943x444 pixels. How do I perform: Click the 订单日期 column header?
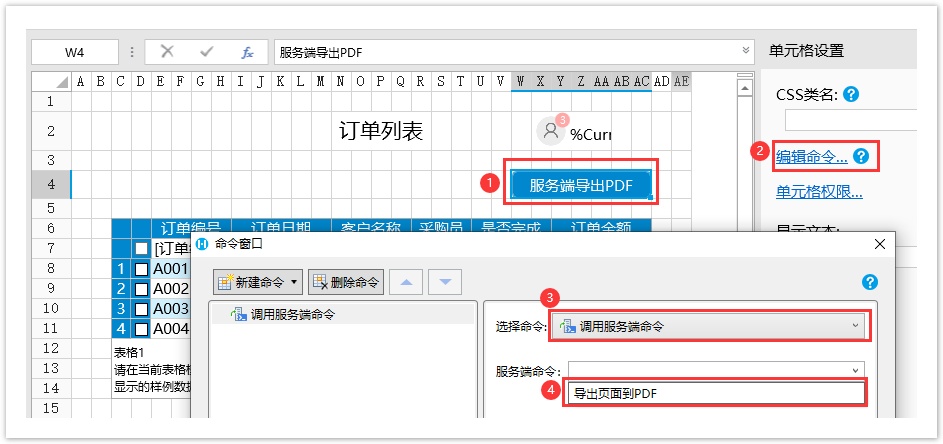pyautogui.click(x=281, y=227)
